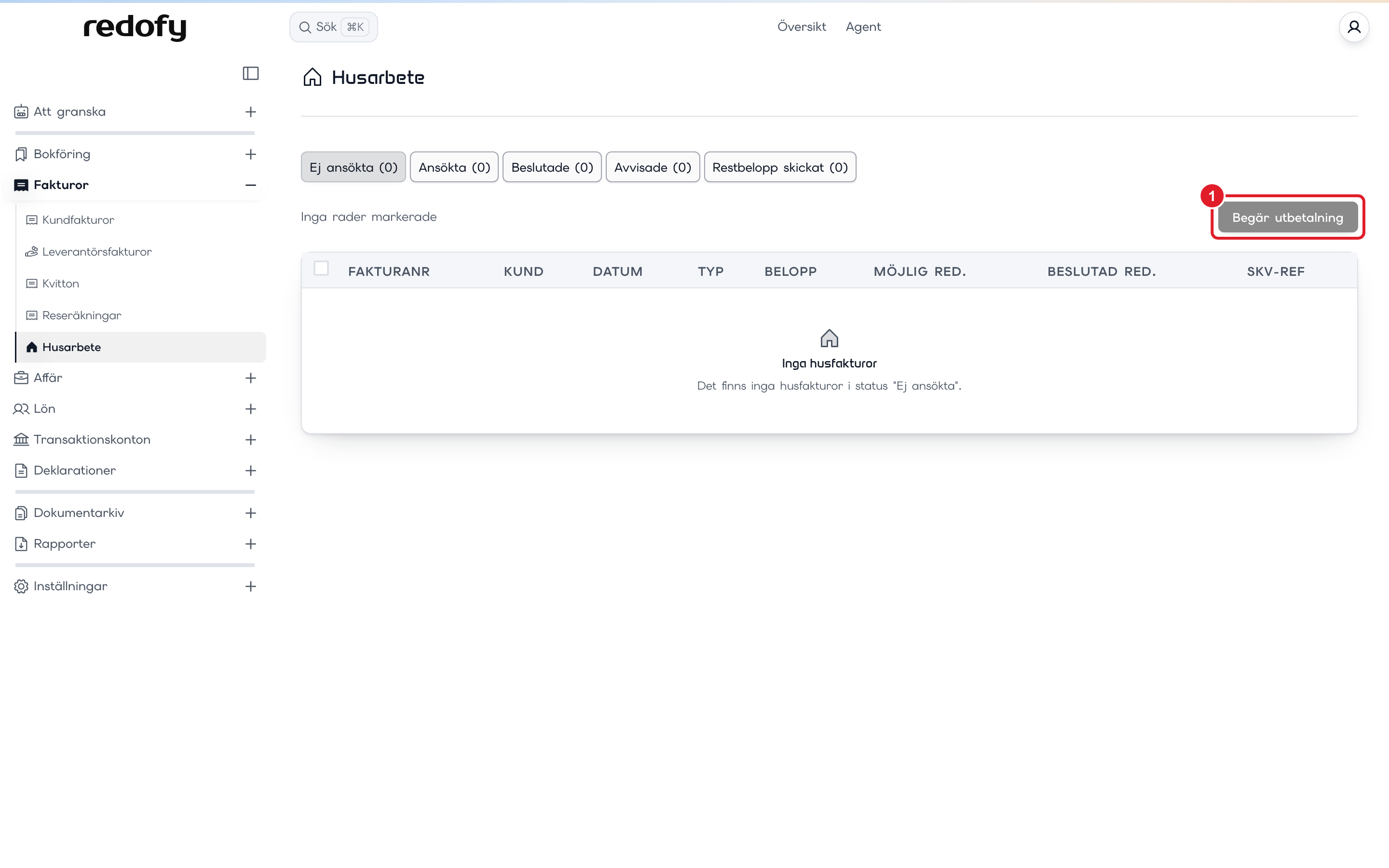Collapse the Fakturor section
This screenshot has width=1389, height=868.
[x=250, y=185]
